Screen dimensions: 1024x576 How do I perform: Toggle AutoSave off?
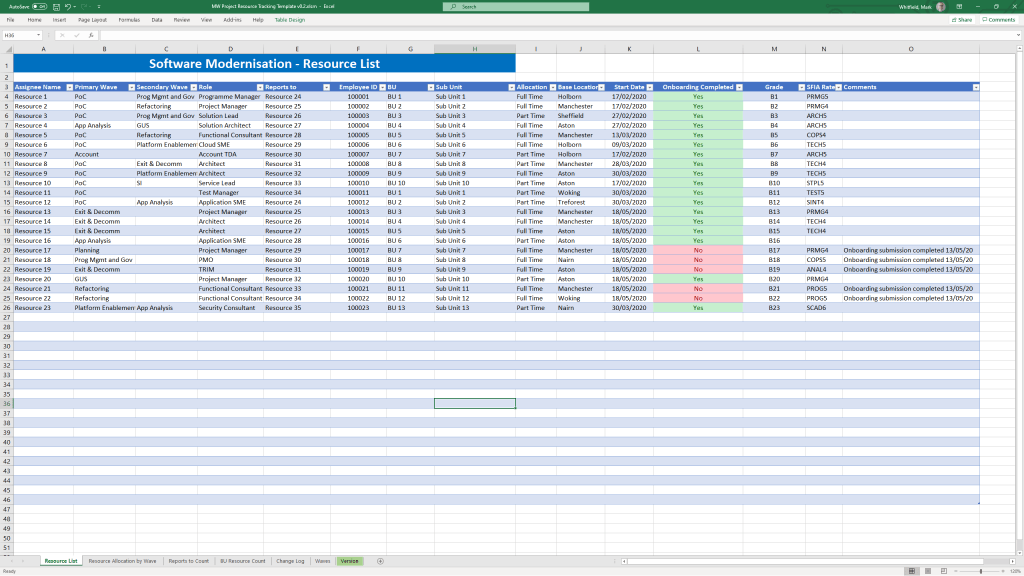[39, 6]
